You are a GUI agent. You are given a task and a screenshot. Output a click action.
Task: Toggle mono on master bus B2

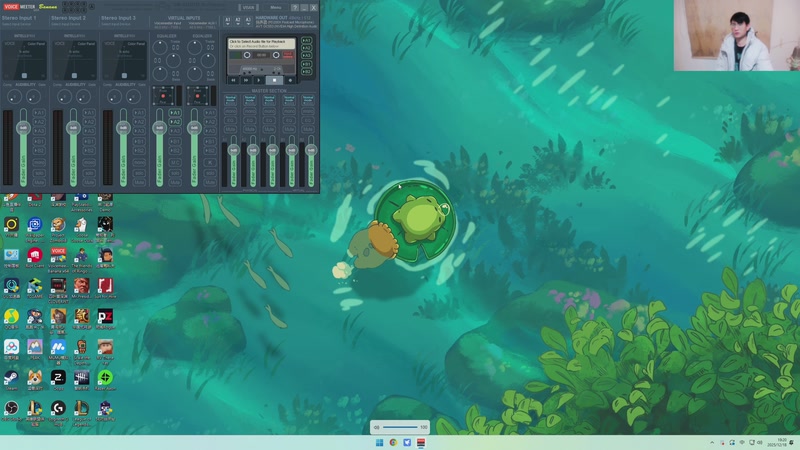pos(308,111)
